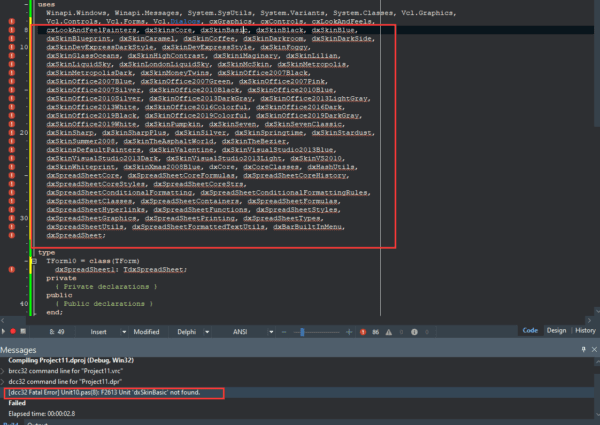600x425 pixels.
Task: Click error marker beside the dxSkinSummer2008 line
Action: coord(12,141)
